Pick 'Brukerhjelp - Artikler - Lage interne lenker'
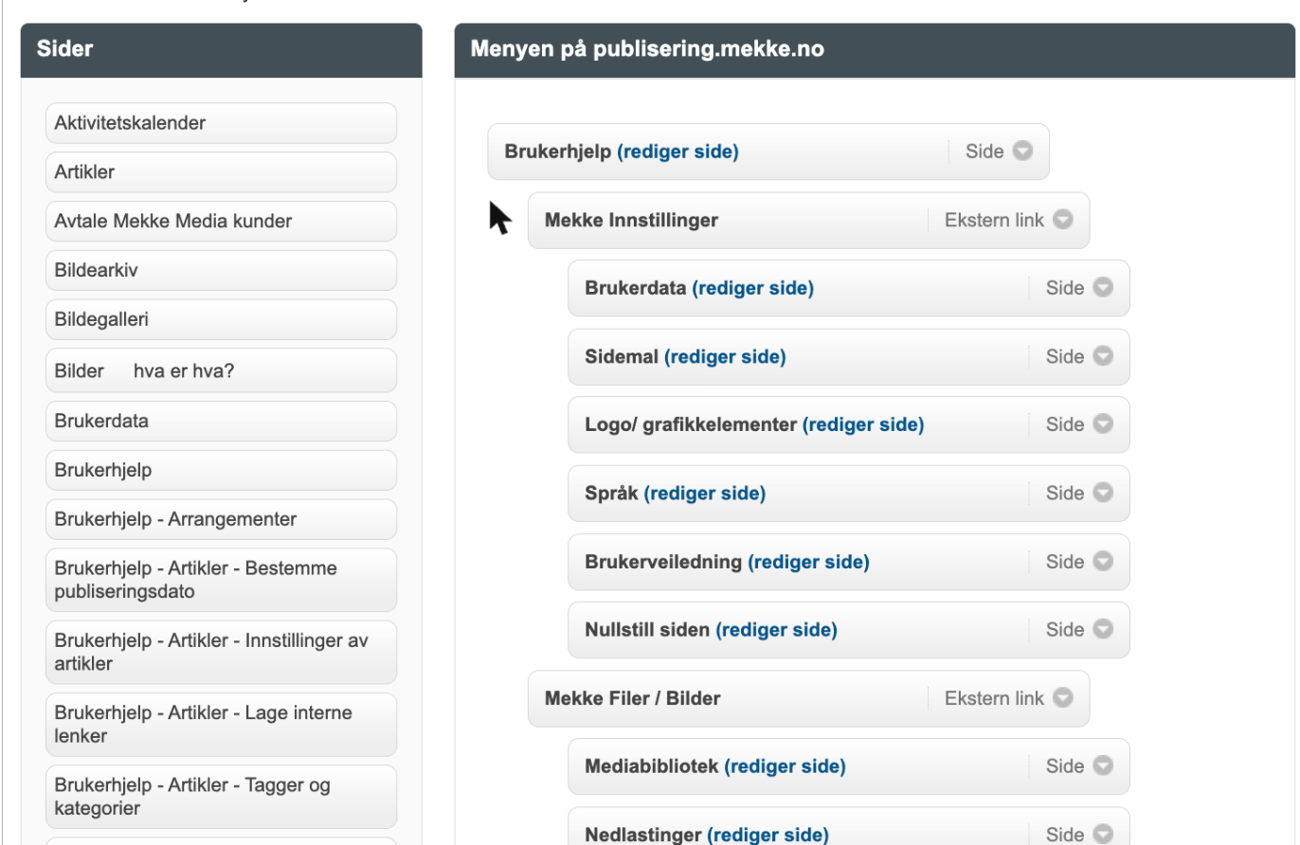This screenshot has width=1300, height=845. [x=221, y=724]
